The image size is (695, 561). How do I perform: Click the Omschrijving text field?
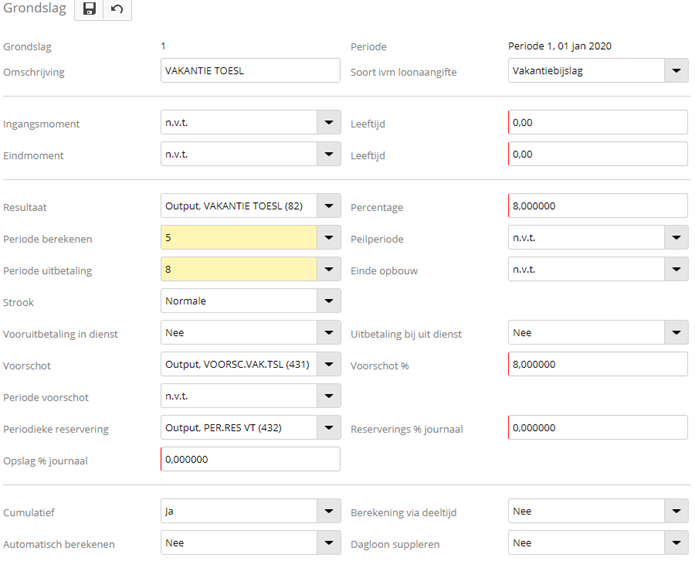[x=250, y=71]
